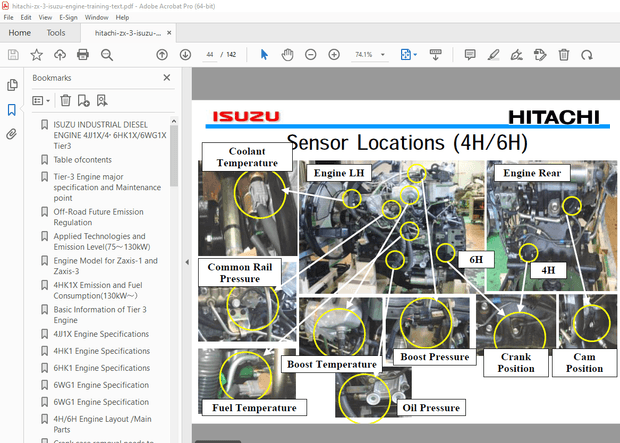
Task: Open the Window menu
Action: [x=96, y=17]
